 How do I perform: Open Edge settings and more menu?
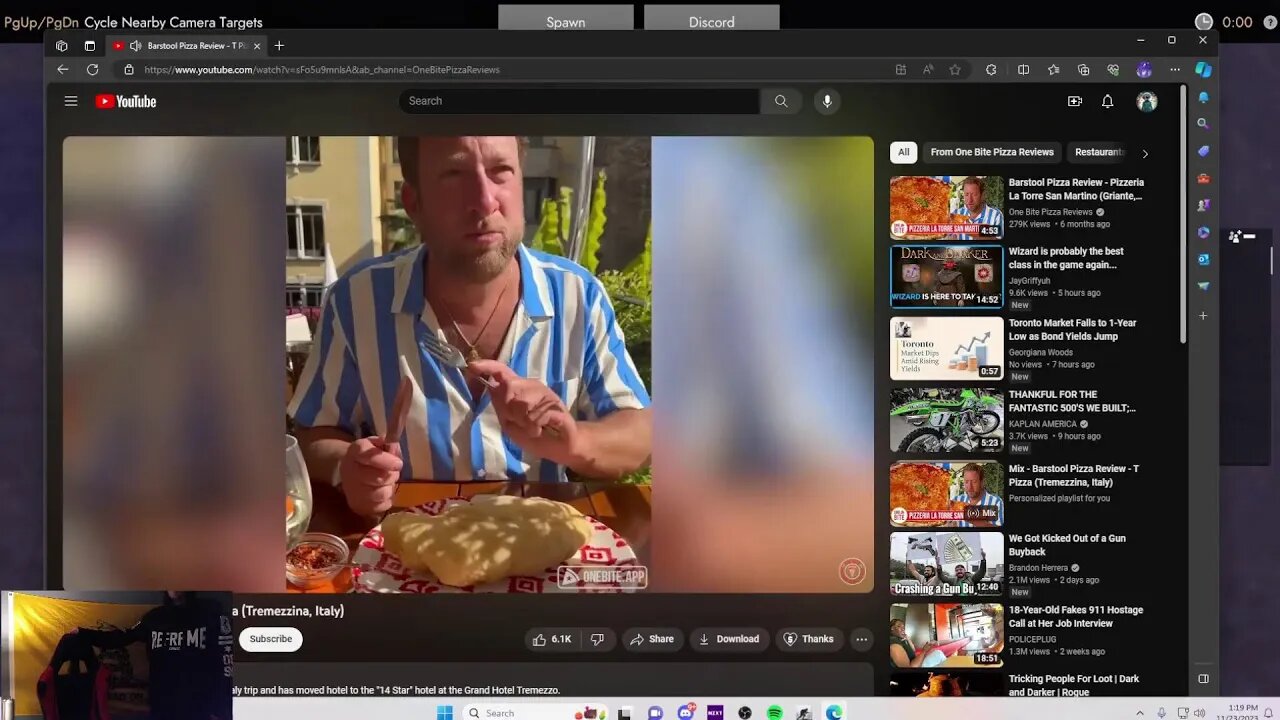[1175, 70]
